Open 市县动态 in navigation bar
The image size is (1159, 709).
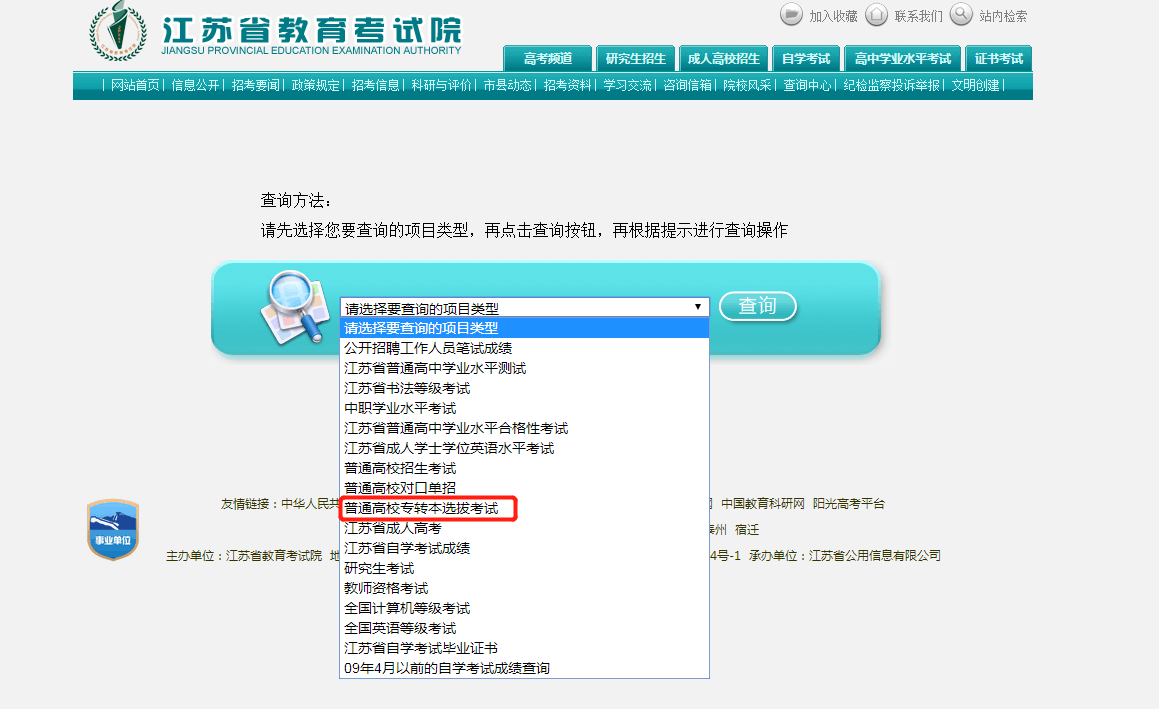pyautogui.click(x=507, y=86)
